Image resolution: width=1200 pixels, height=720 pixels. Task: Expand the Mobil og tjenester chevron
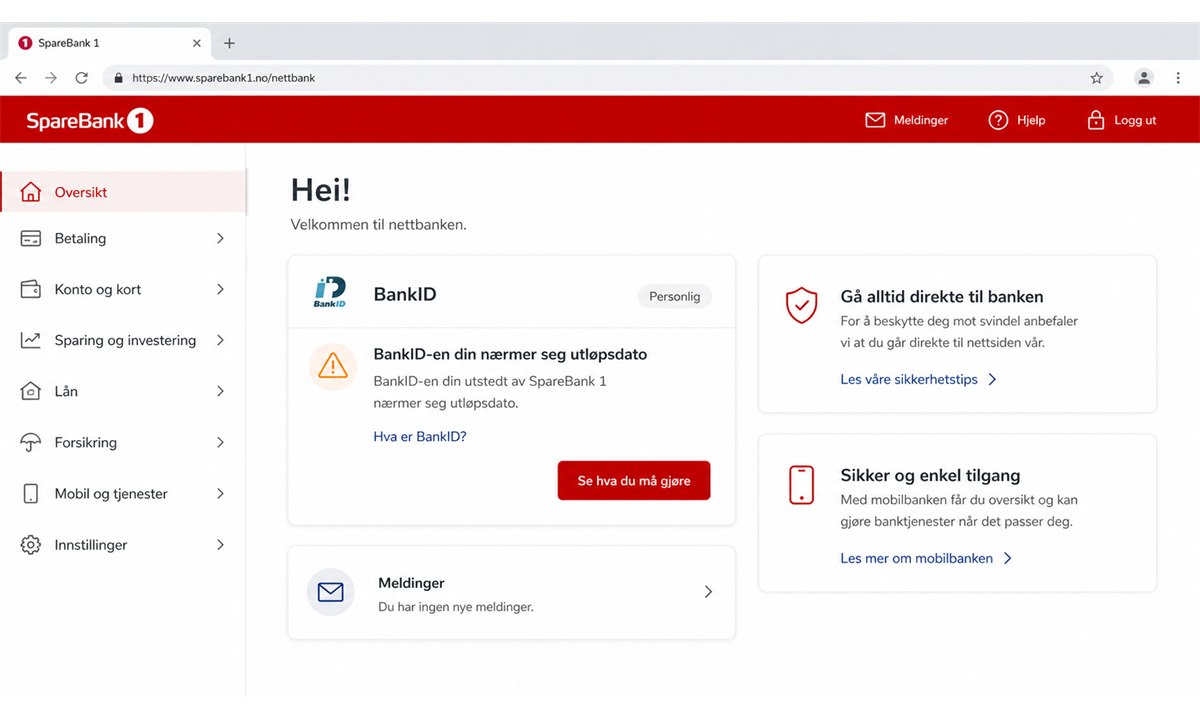coord(220,494)
